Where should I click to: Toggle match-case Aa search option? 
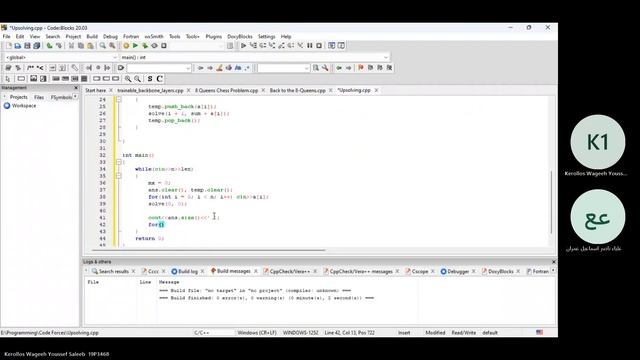238,68
